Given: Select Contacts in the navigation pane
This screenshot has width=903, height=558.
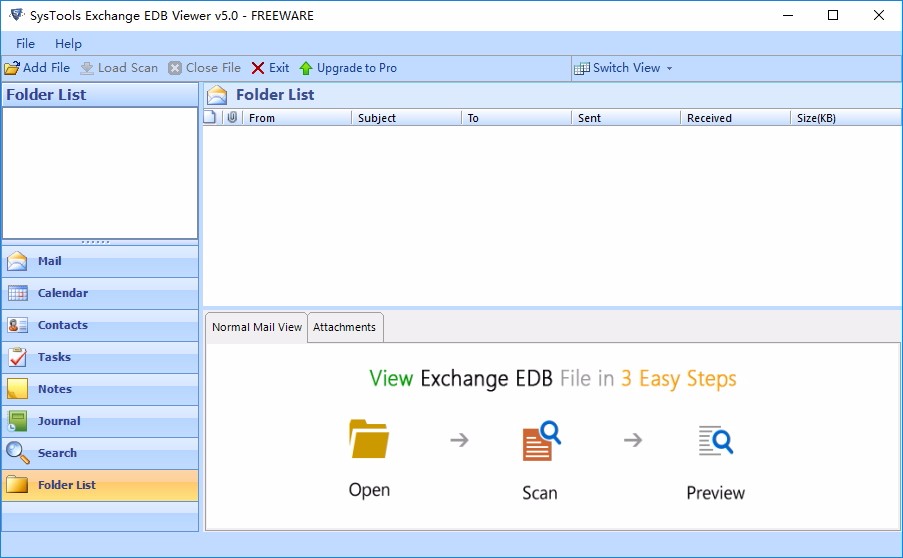Looking at the screenshot, I should point(100,325).
